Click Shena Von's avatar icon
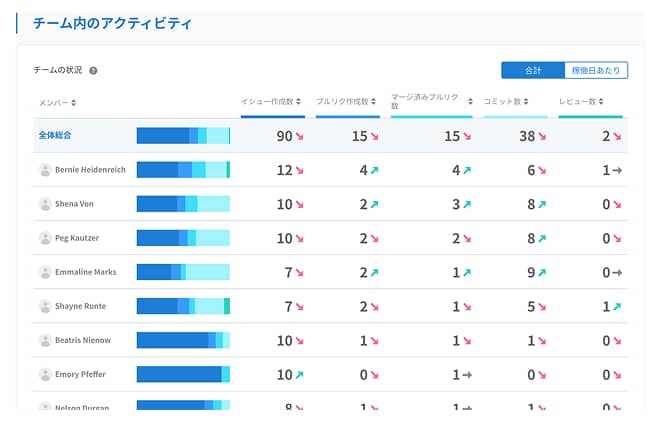The image size is (662, 422). [x=45, y=204]
